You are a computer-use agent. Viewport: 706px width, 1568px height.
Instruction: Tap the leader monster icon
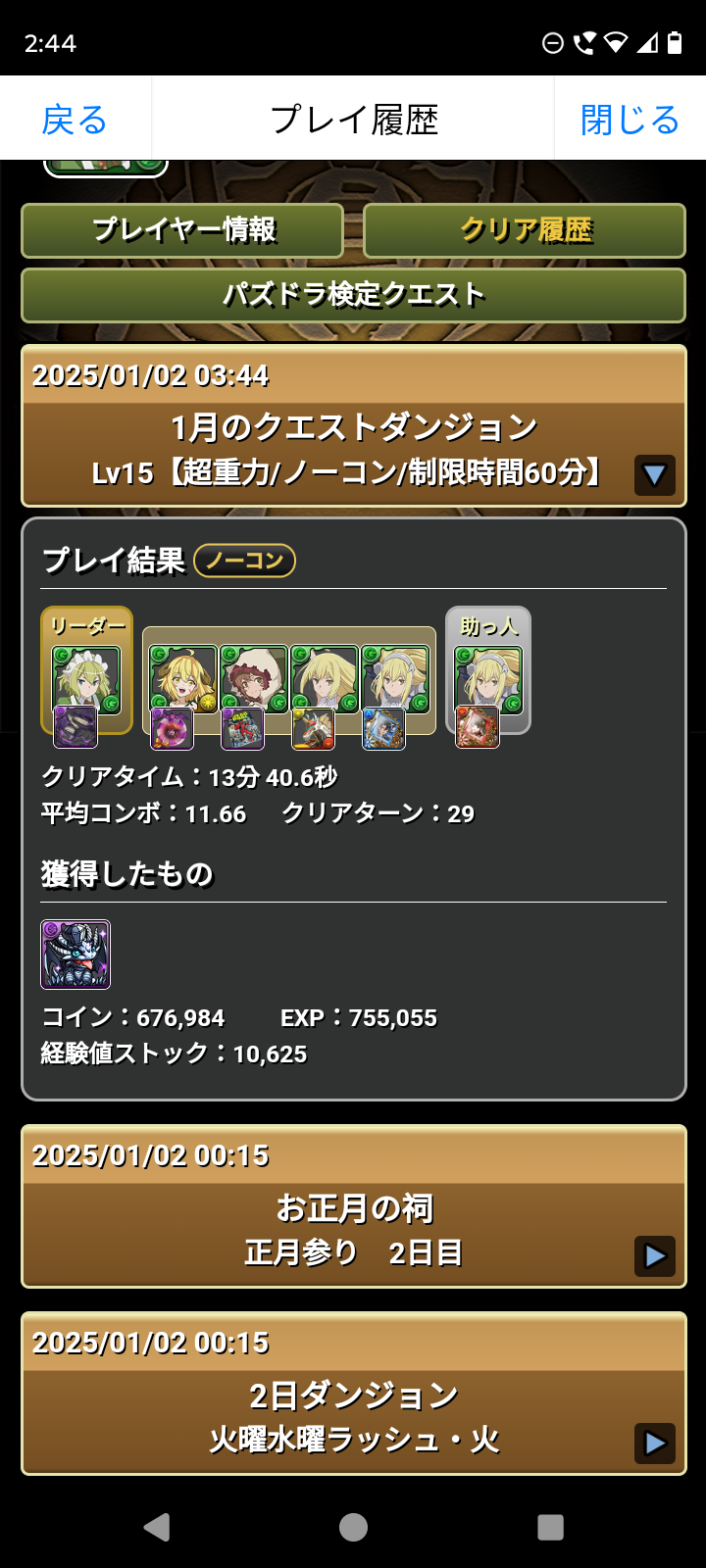[x=86, y=679]
